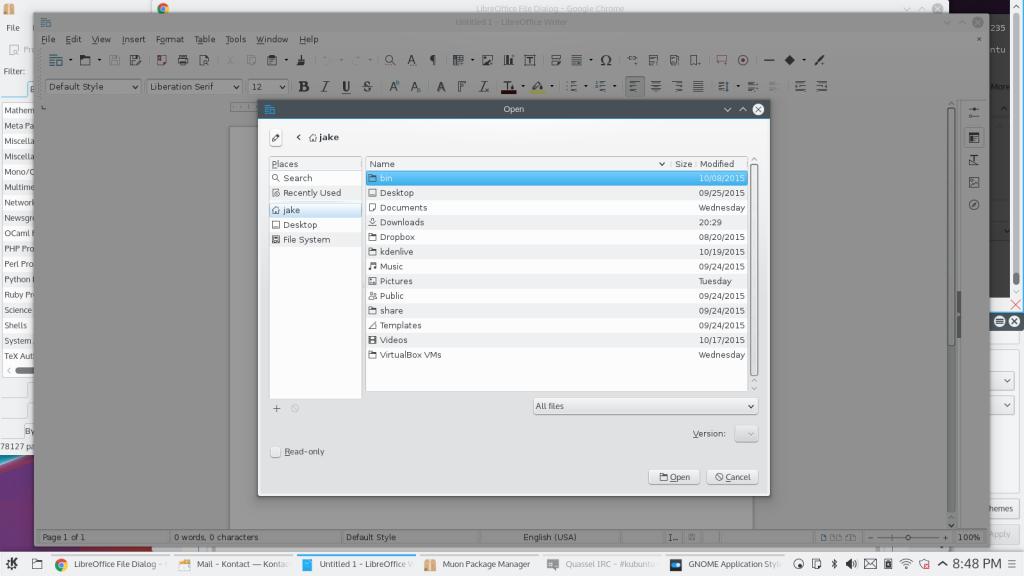Image resolution: width=1024 pixels, height=576 pixels.
Task: Click the plus icon to add a bookmark
Action: click(277, 408)
